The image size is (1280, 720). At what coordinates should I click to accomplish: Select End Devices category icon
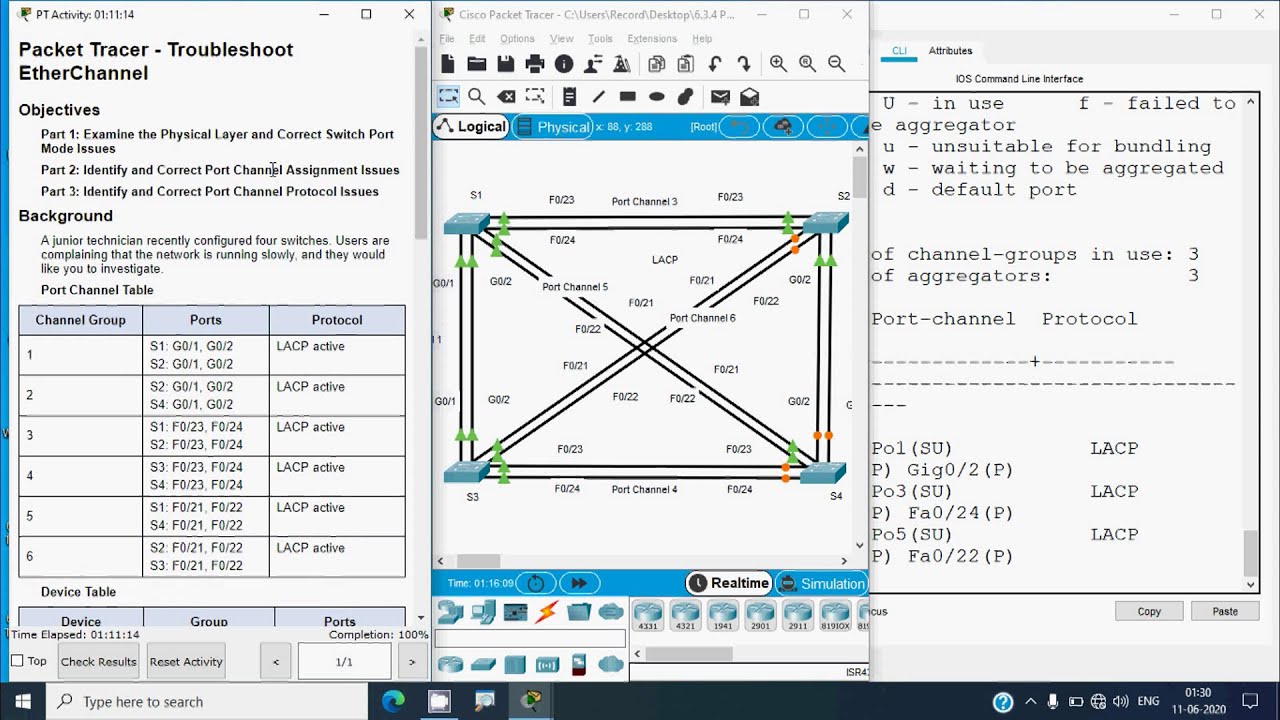point(484,612)
